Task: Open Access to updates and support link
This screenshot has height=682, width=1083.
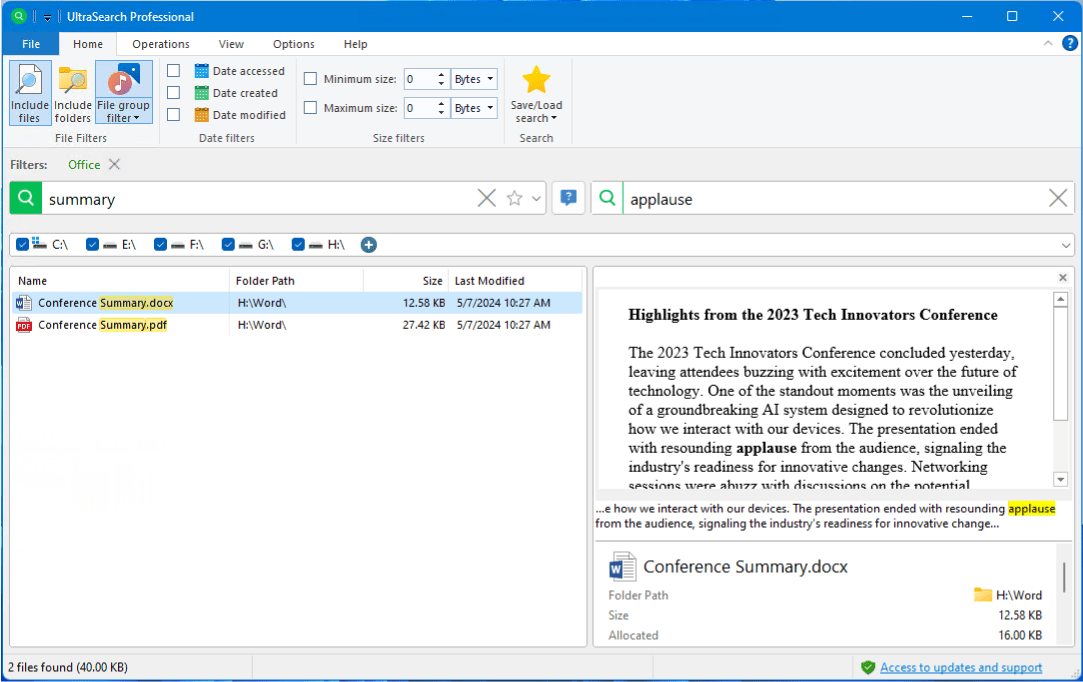Action: coord(960,667)
